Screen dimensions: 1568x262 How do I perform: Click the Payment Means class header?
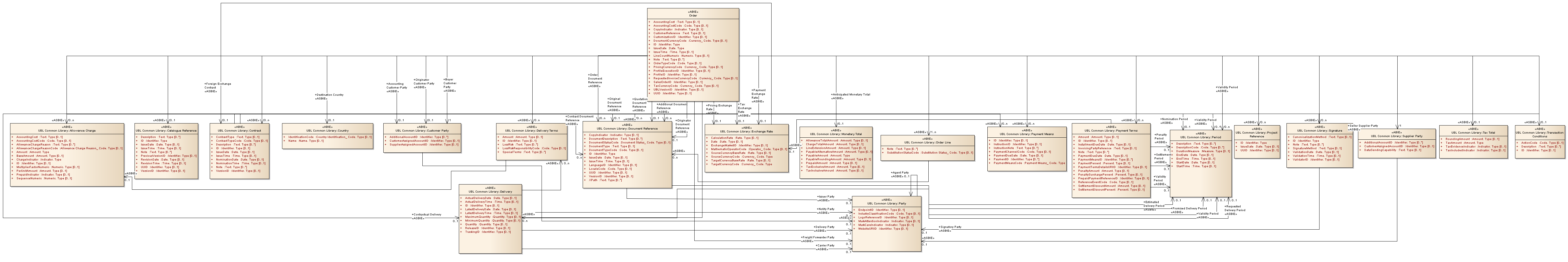point(1026,134)
